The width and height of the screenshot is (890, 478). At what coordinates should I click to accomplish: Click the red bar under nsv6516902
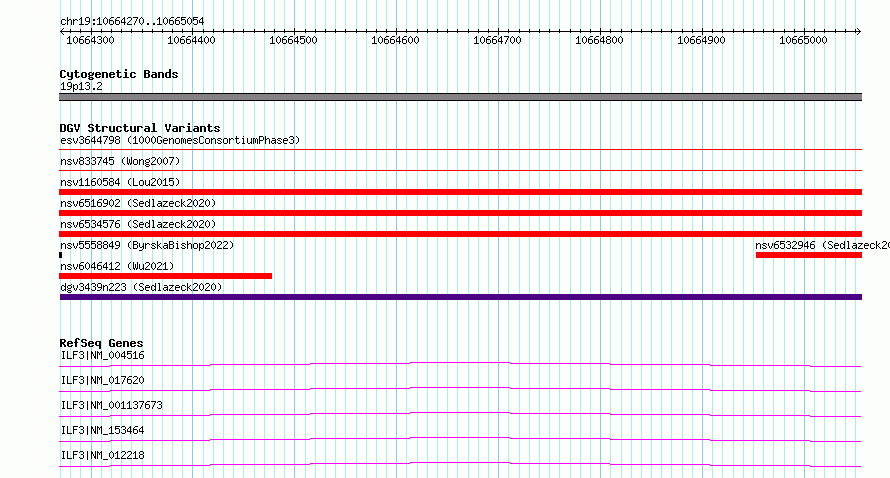click(x=460, y=213)
